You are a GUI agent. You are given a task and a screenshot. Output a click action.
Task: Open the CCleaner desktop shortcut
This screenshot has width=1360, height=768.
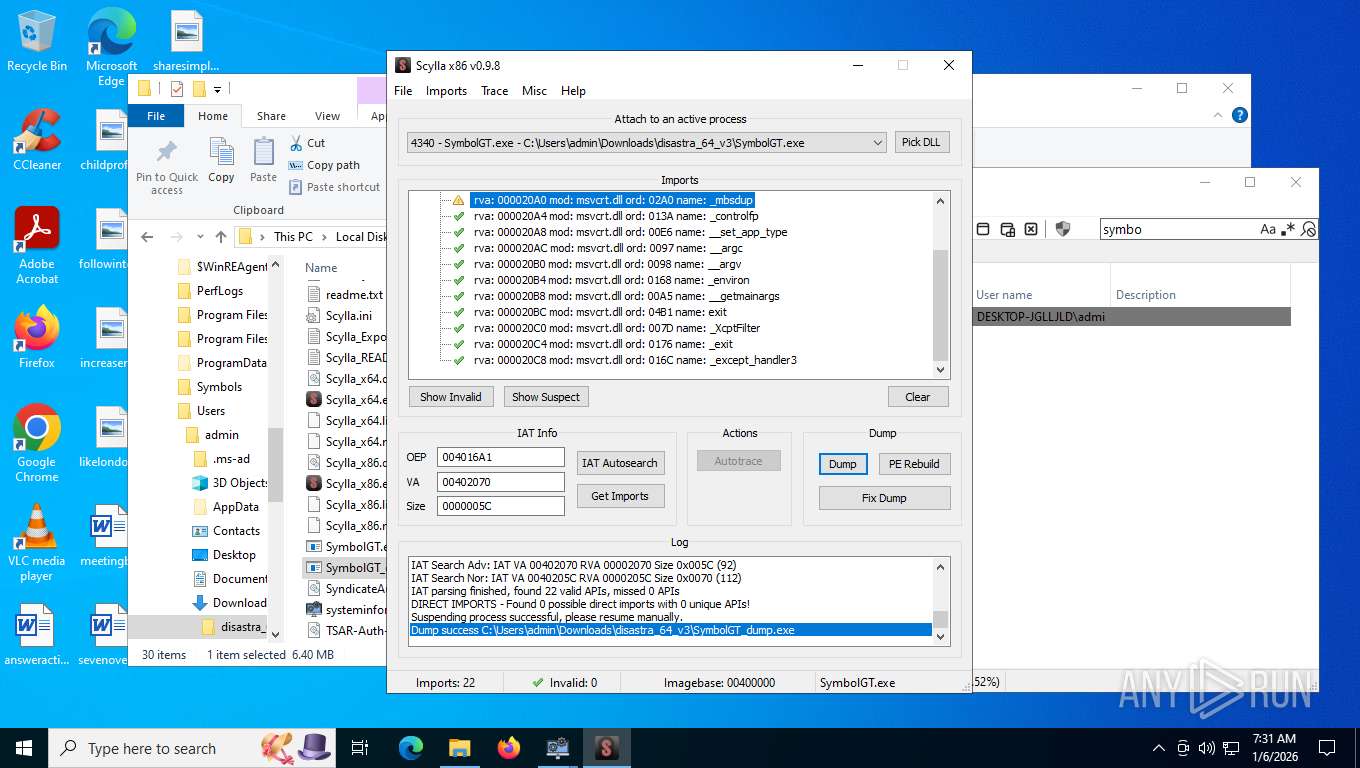click(37, 139)
